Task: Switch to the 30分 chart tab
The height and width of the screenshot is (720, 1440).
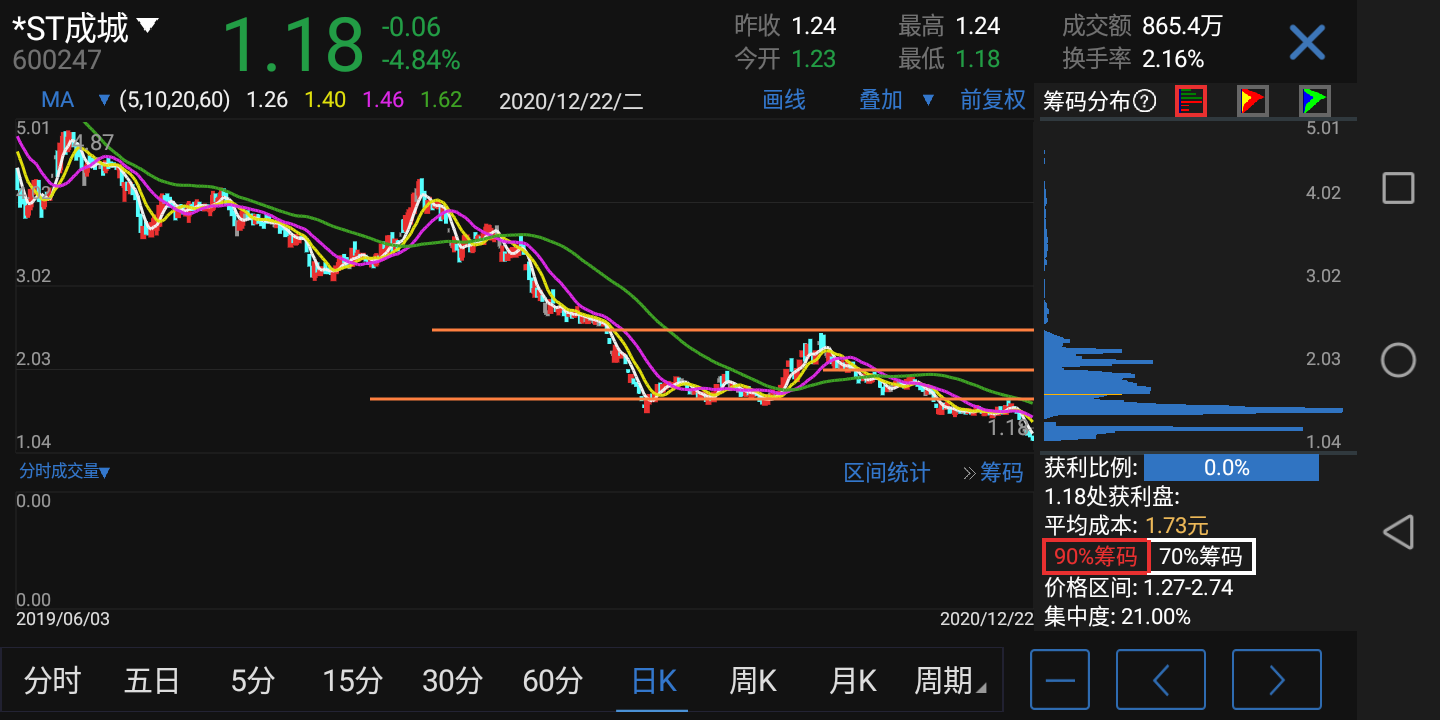Action: [x=452, y=681]
